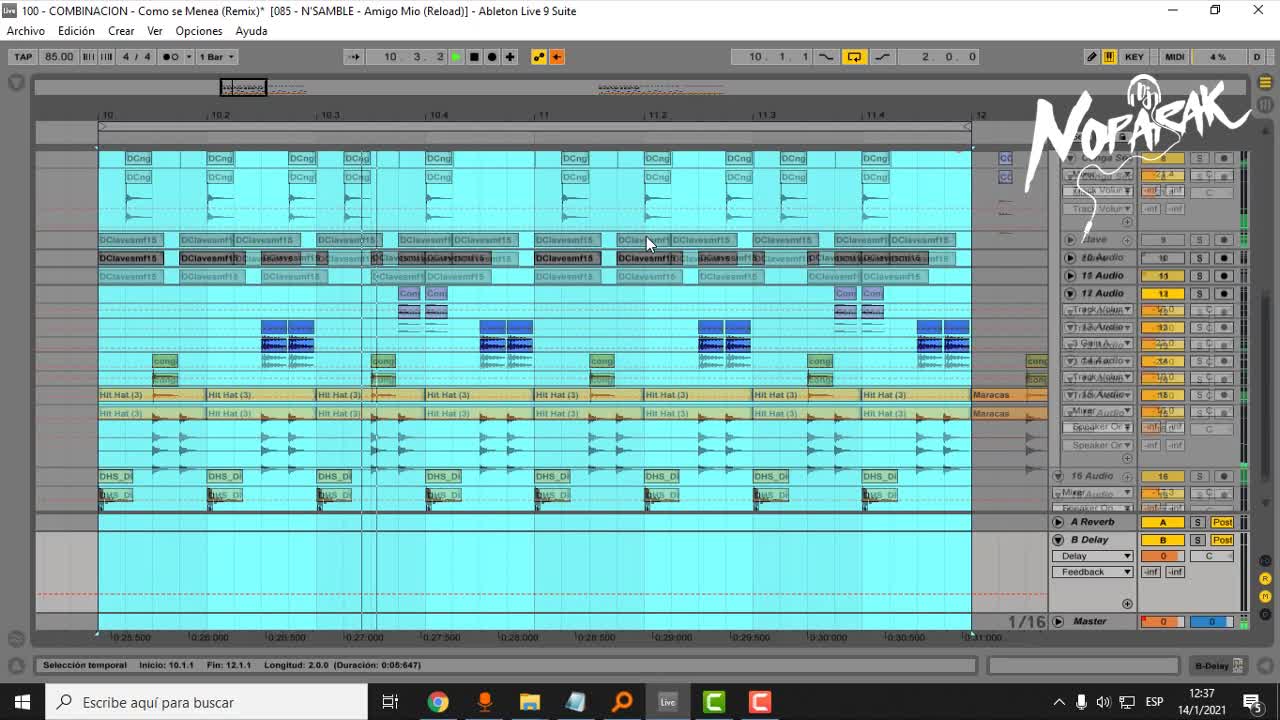This screenshot has height=720, width=1280.
Task: Unfold the 12 Audio track
Action: [x=1070, y=294]
